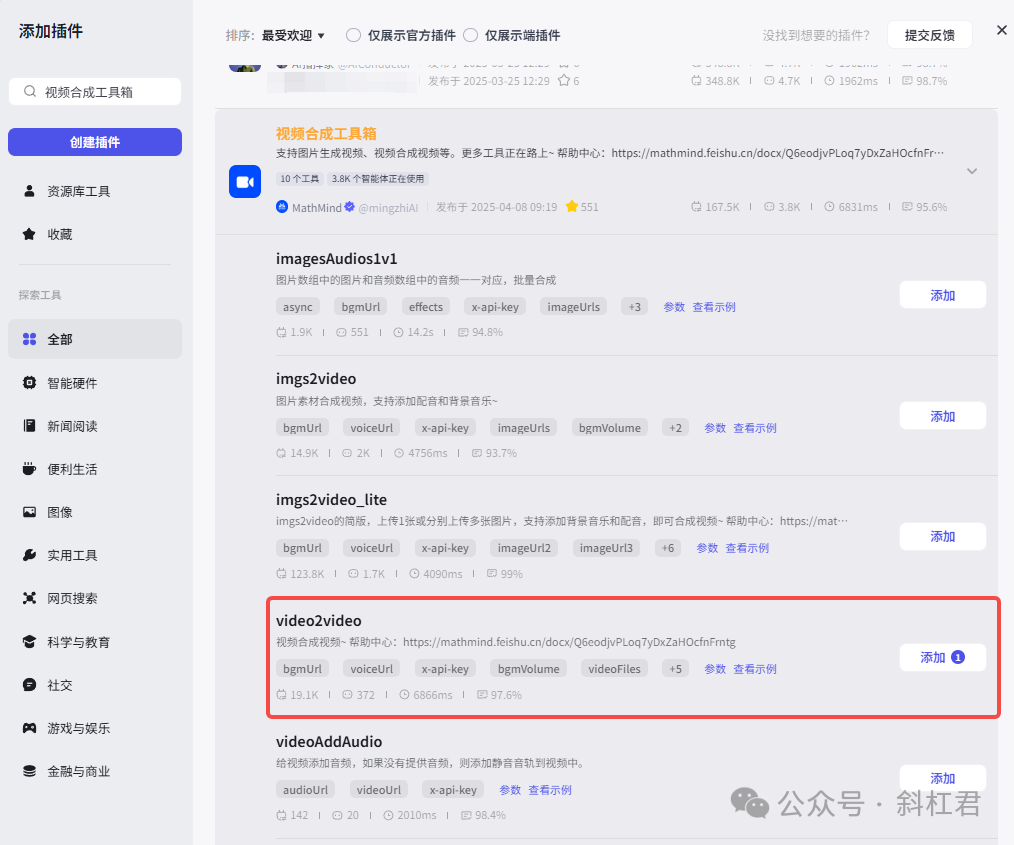
Task: Click the 科学与教育 graduation cap icon
Action: coord(29,641)
